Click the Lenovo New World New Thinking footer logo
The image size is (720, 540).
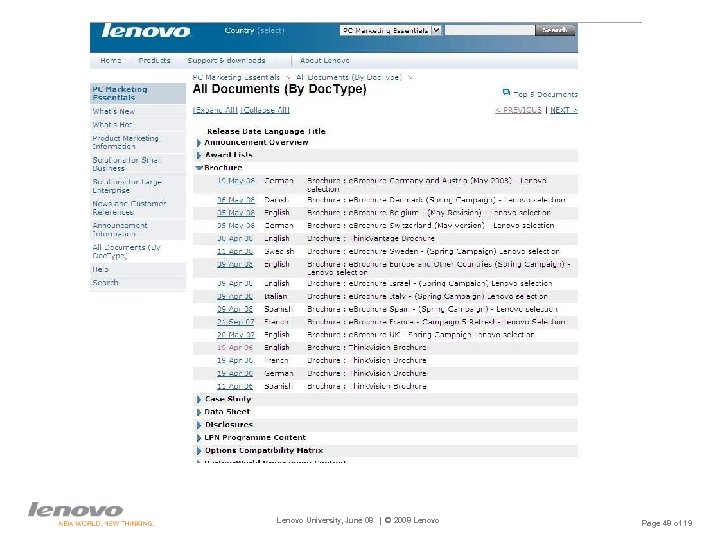click(x=91, y=515)
